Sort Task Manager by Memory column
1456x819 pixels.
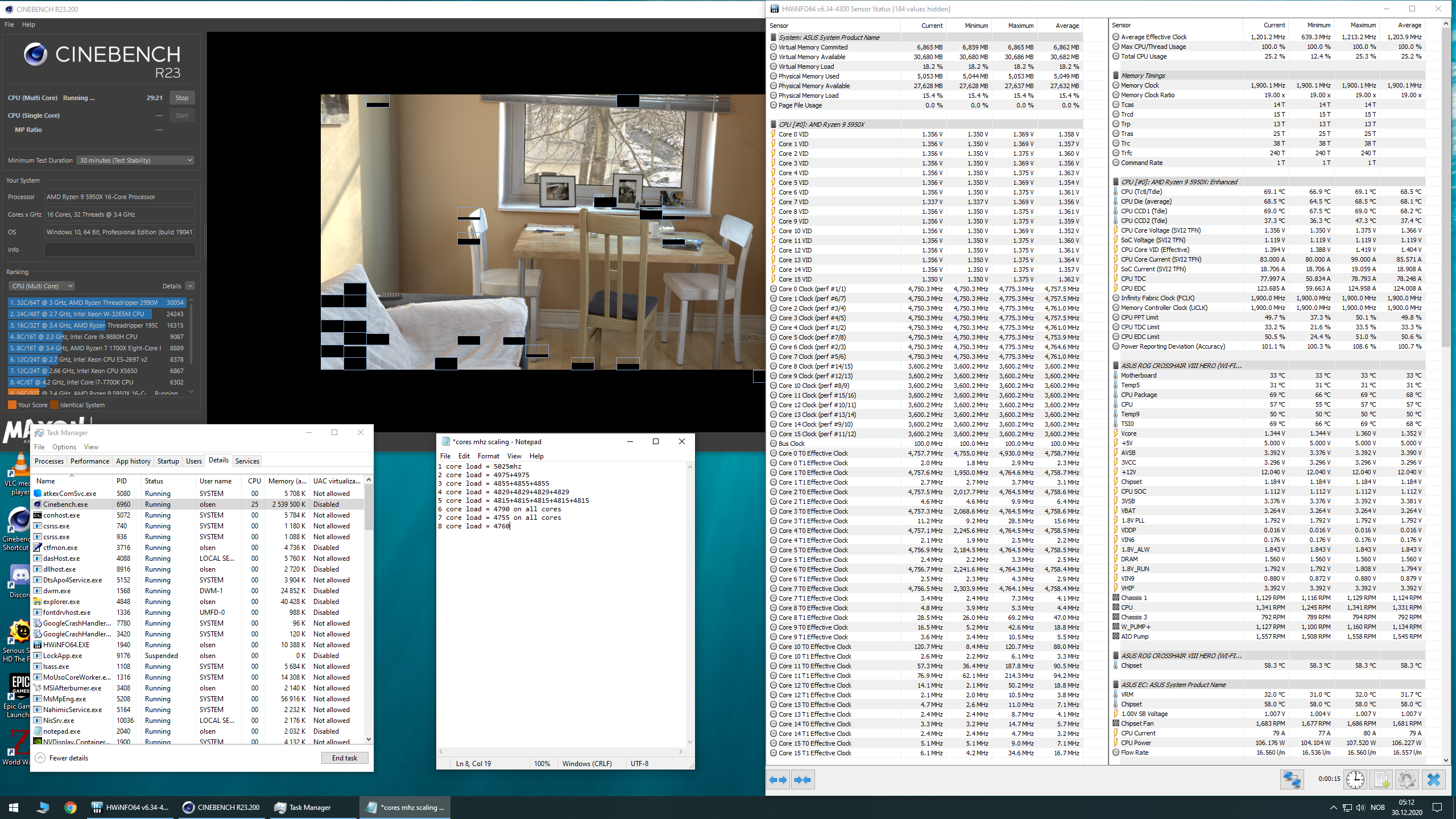coord(287,481)
